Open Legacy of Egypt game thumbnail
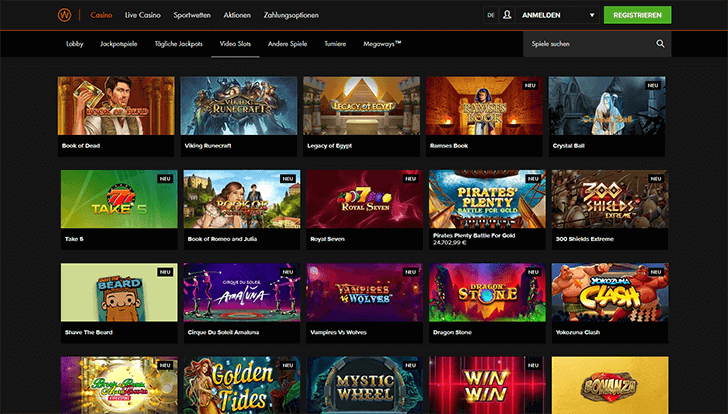The image size is (728, 414). [x=362, y=106]
